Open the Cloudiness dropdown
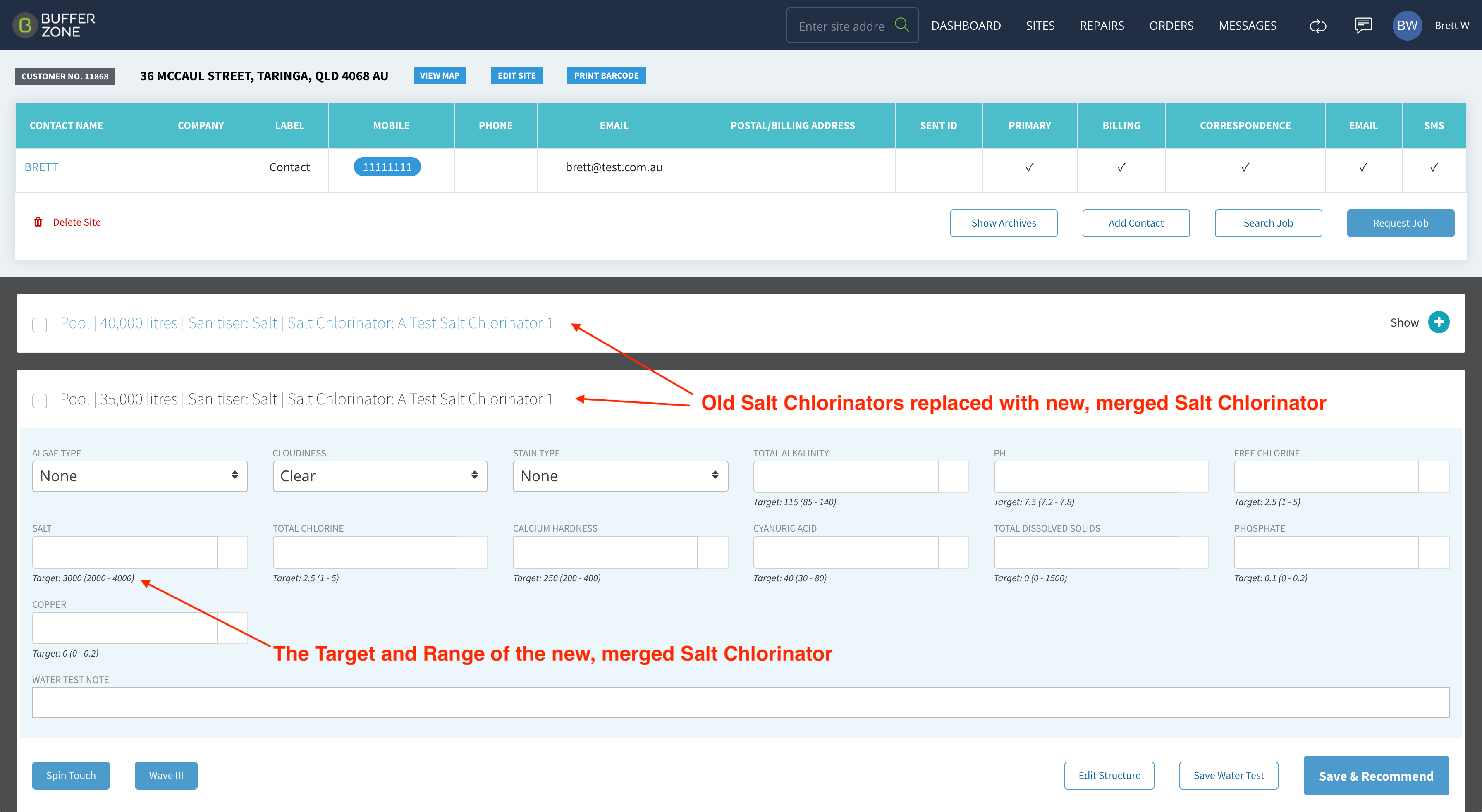Screen dimensions: 1482x812 click(380, 476)
